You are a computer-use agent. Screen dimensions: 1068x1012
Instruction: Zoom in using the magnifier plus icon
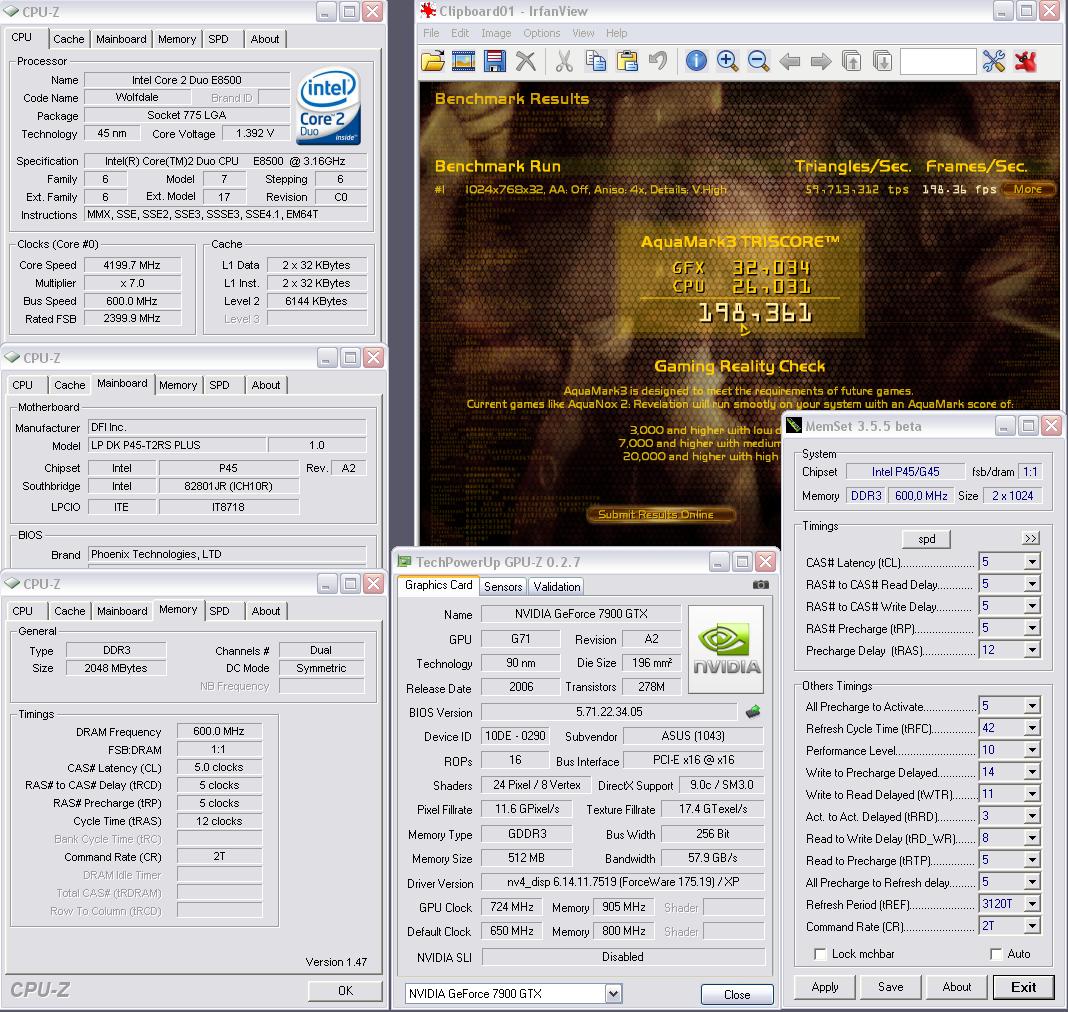727,61
